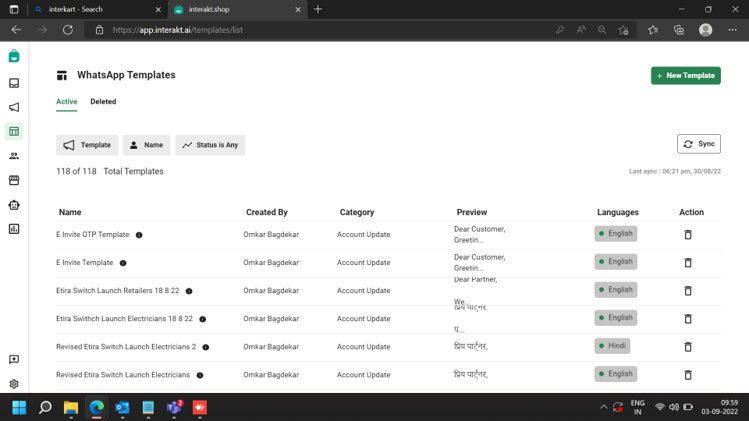Open browser profile avatar
749x421 pixels.
pyautogui.click(x=706, y=30)
